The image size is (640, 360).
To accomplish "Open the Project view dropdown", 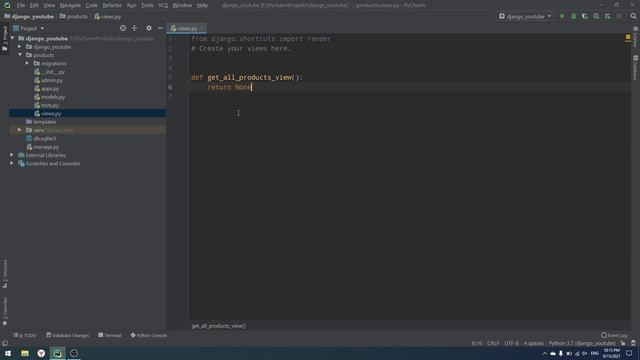I will (x=29, y=28).
